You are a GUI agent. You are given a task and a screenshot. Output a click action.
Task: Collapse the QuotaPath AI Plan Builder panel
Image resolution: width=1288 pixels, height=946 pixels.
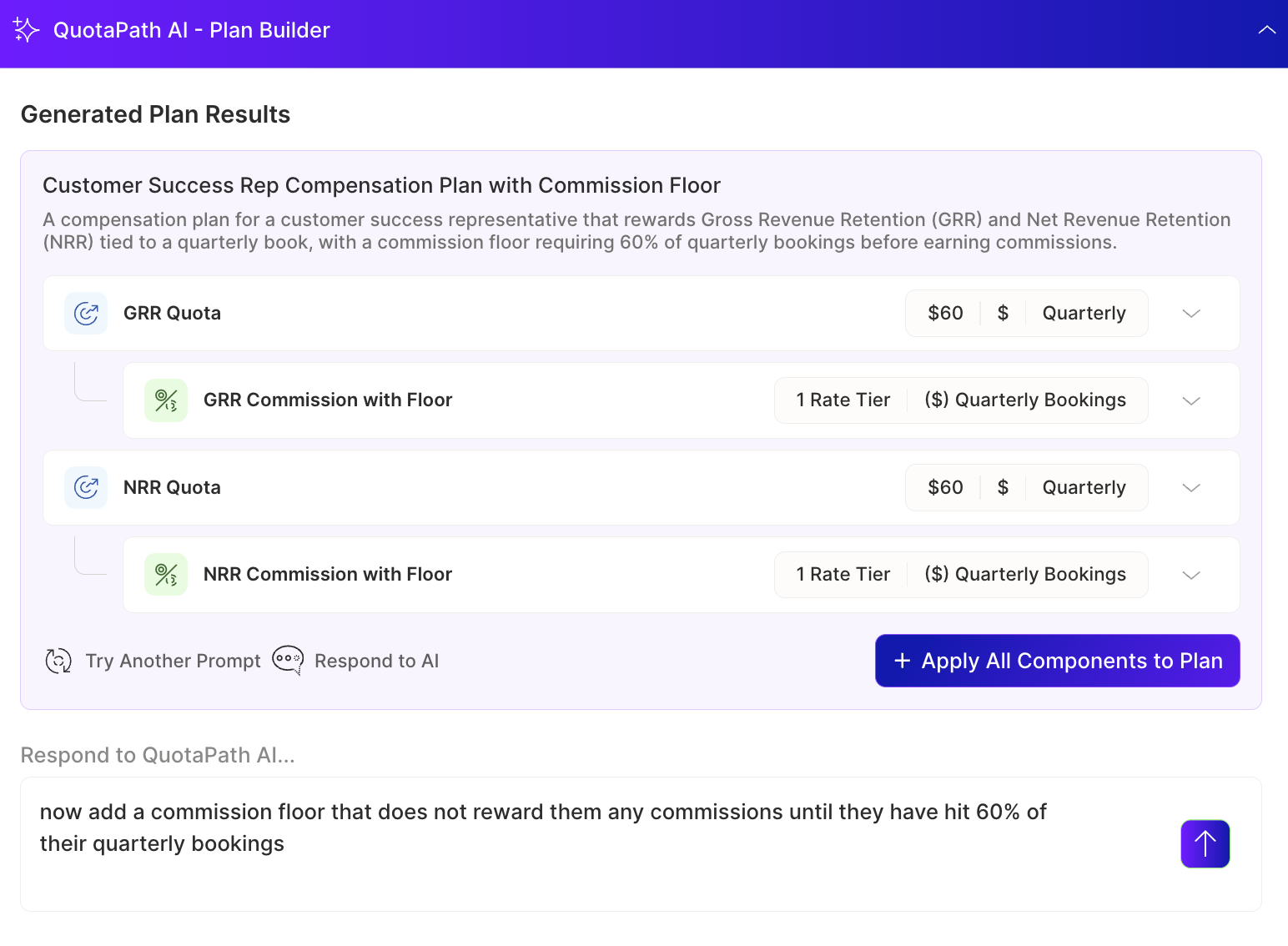pyautogui.click(x=1267, y=30)
